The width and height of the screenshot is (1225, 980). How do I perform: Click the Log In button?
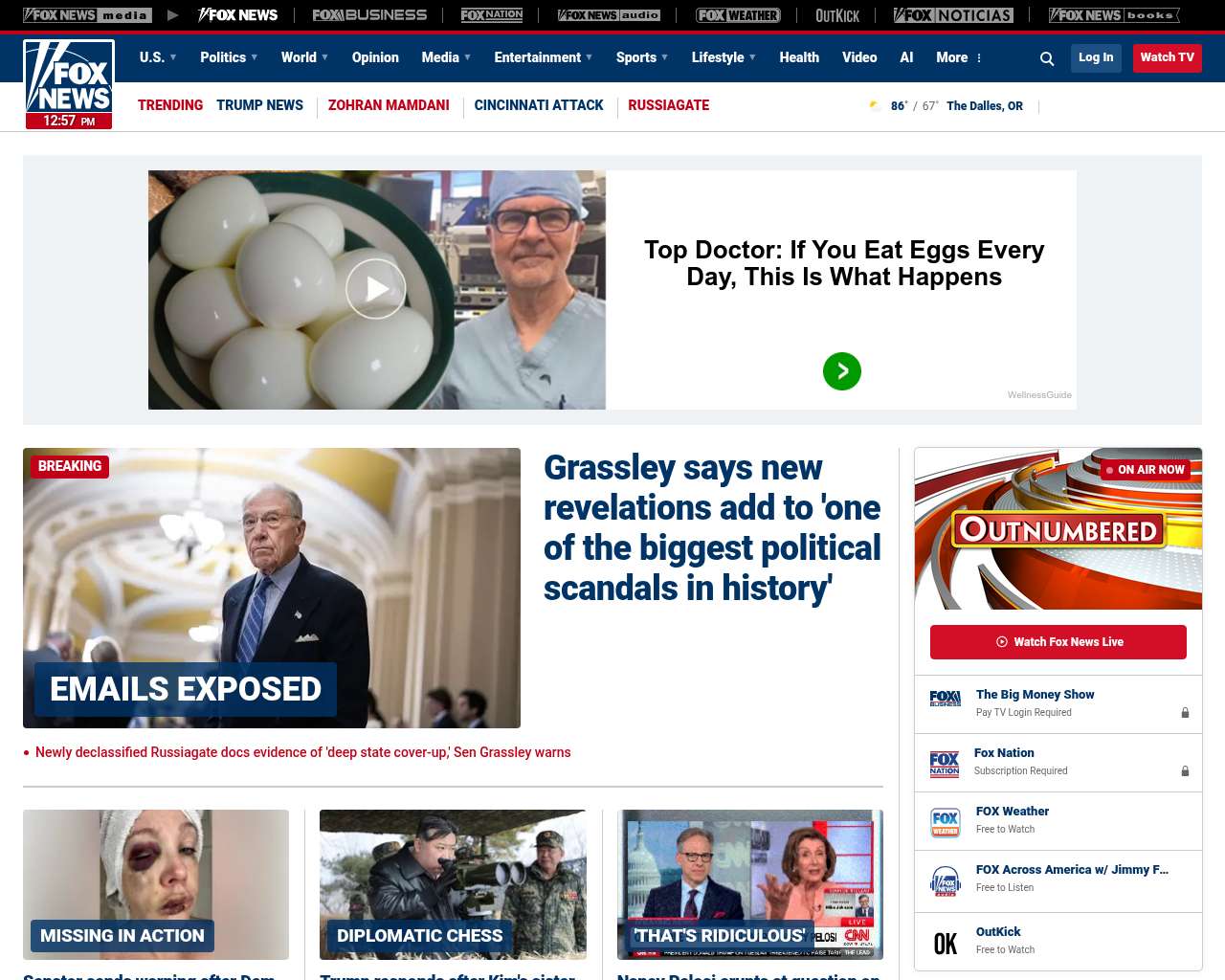coord(1096,57)
